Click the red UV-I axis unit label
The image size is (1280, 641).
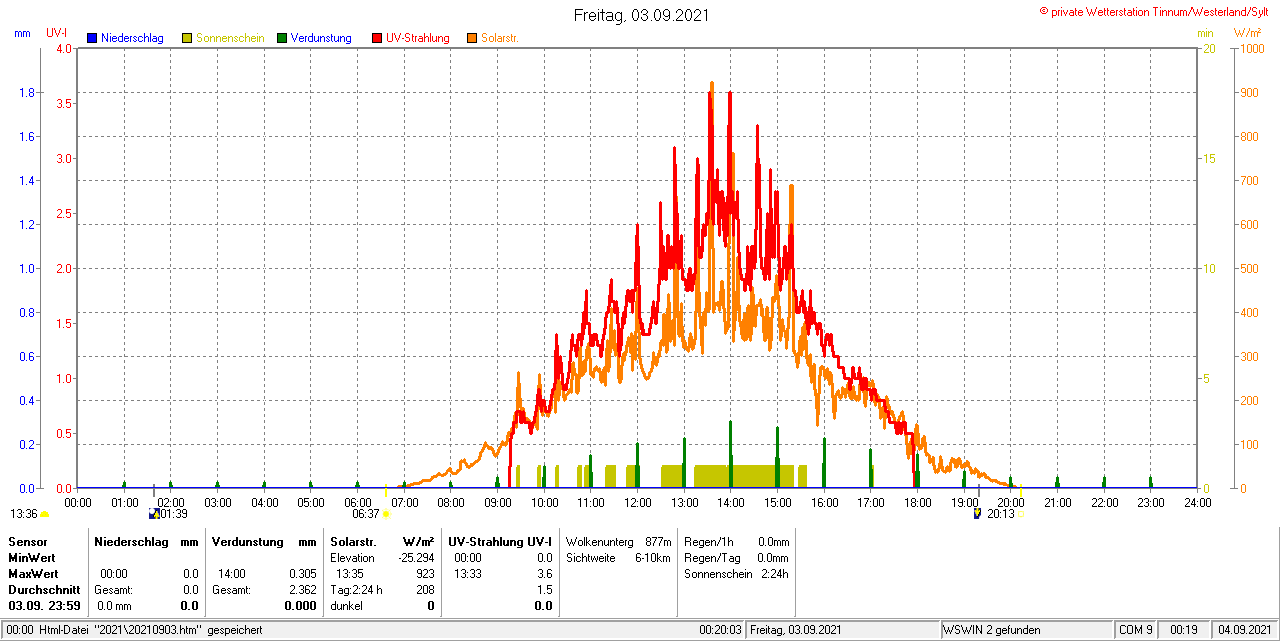pos(57,33)
